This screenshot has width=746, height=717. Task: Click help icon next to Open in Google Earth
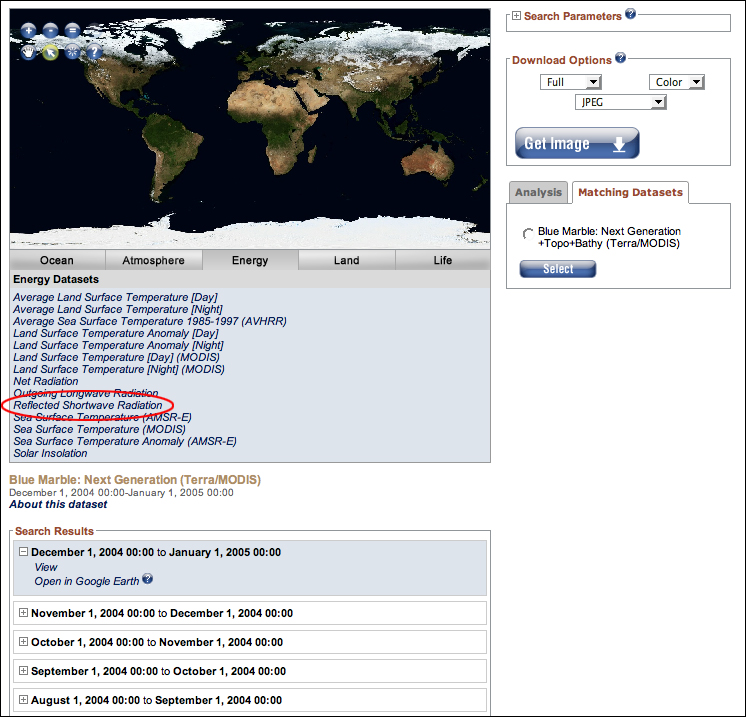[x=148, y=579]
